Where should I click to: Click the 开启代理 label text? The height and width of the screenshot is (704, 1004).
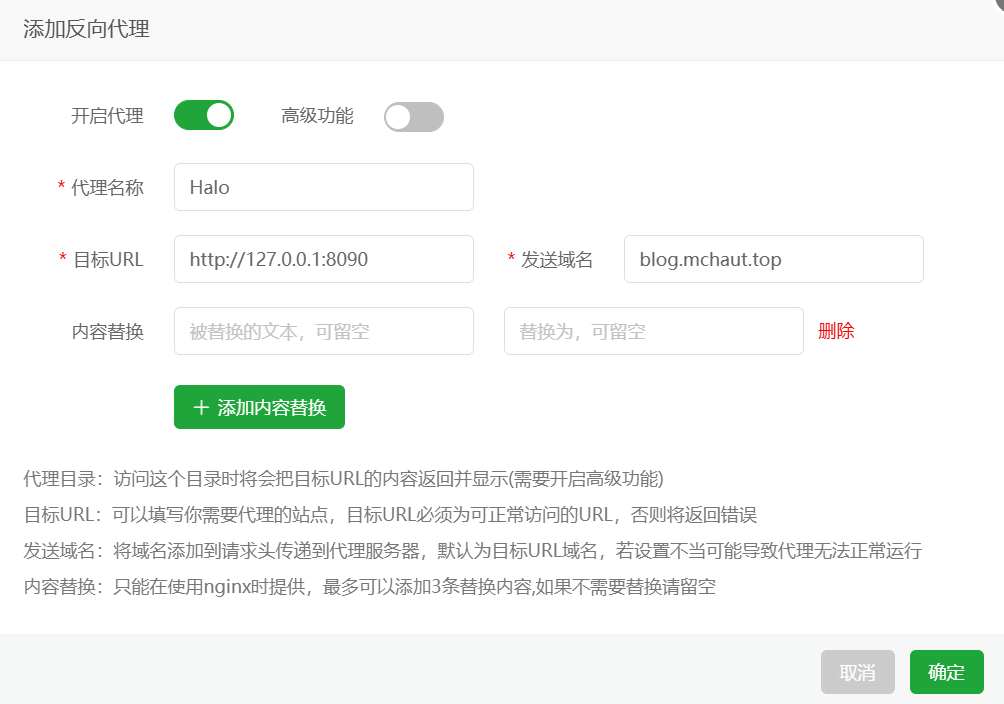click(x=107, y=116)
